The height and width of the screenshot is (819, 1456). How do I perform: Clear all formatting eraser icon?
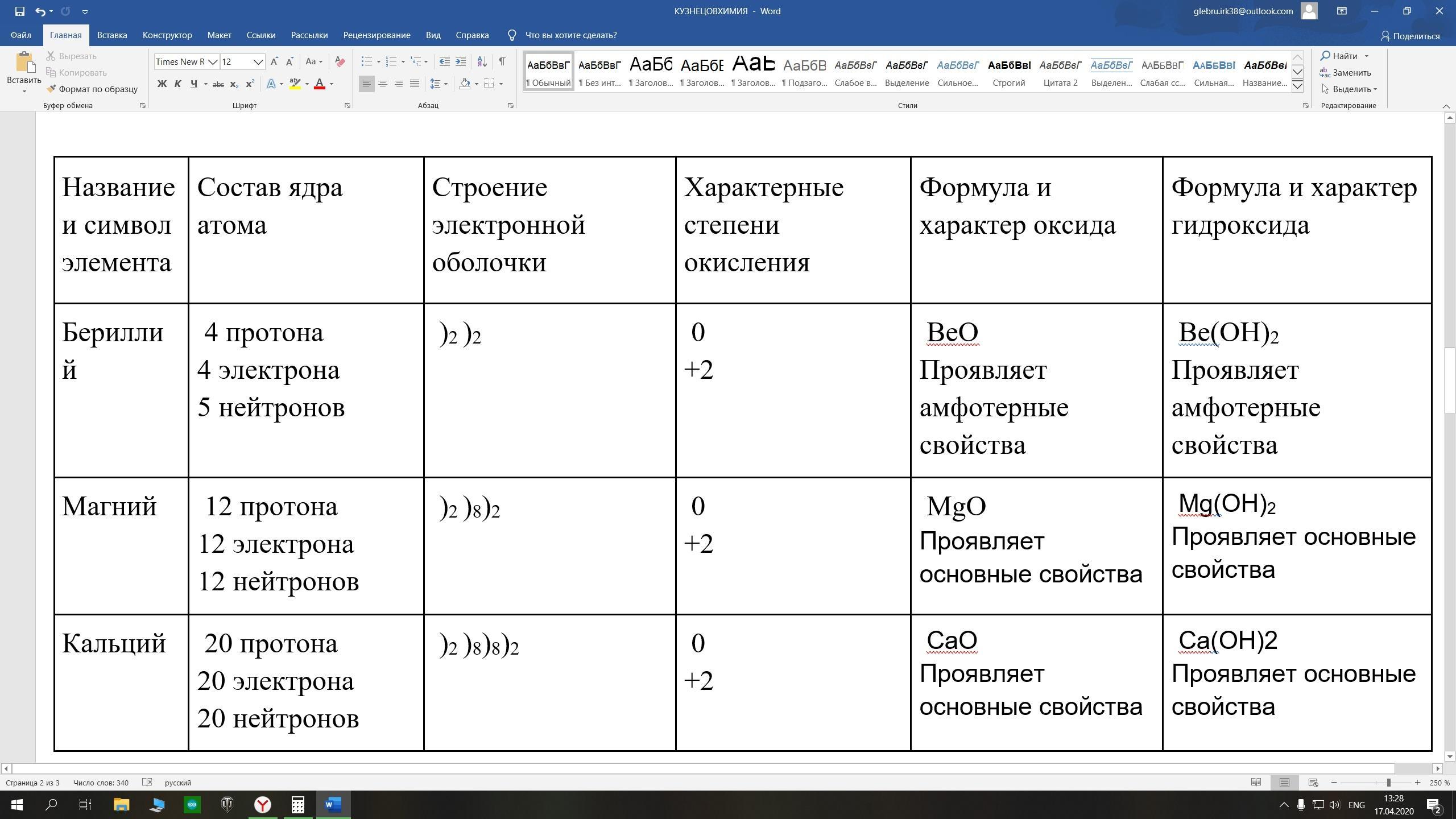(x=340, y=61)
